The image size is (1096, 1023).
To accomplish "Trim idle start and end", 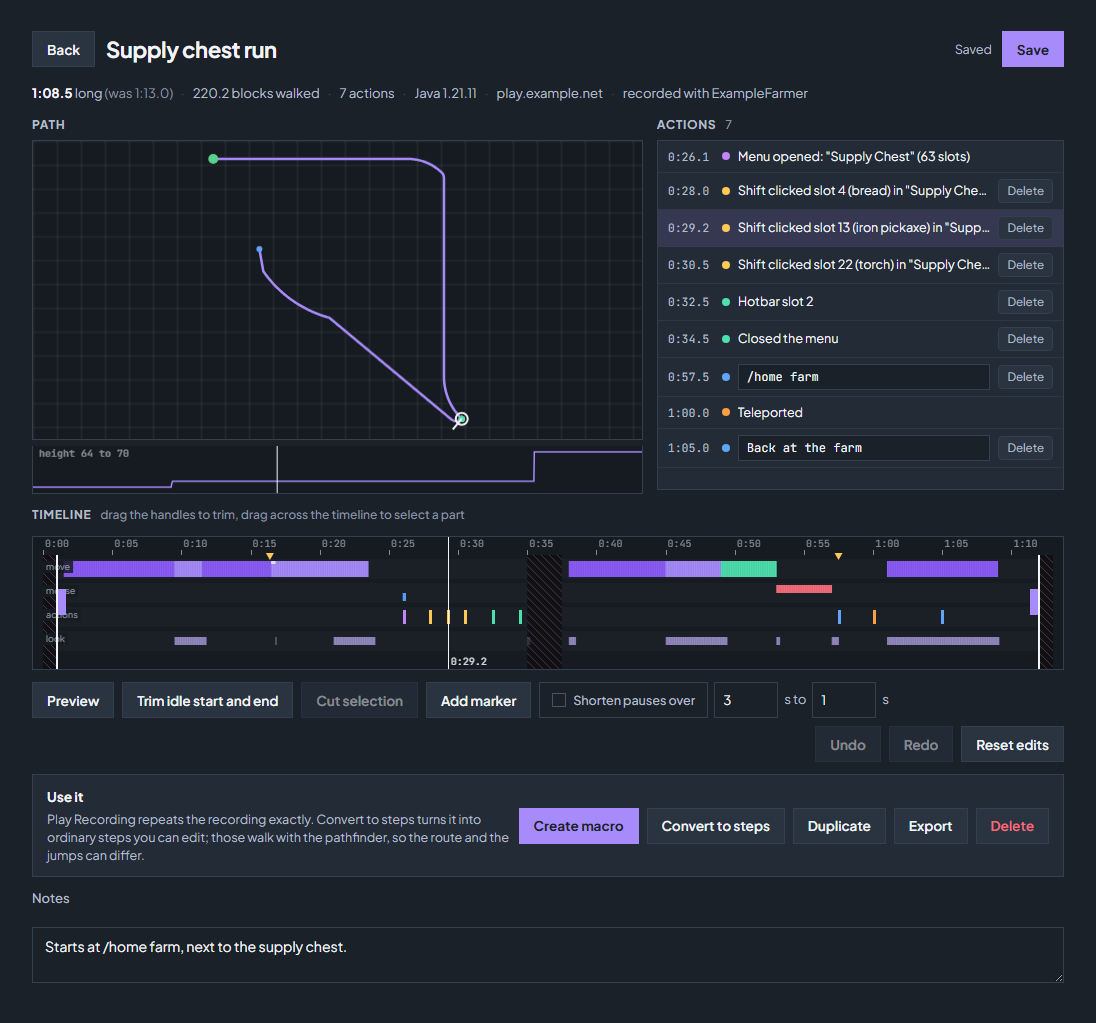I will (x=207, y=700).
